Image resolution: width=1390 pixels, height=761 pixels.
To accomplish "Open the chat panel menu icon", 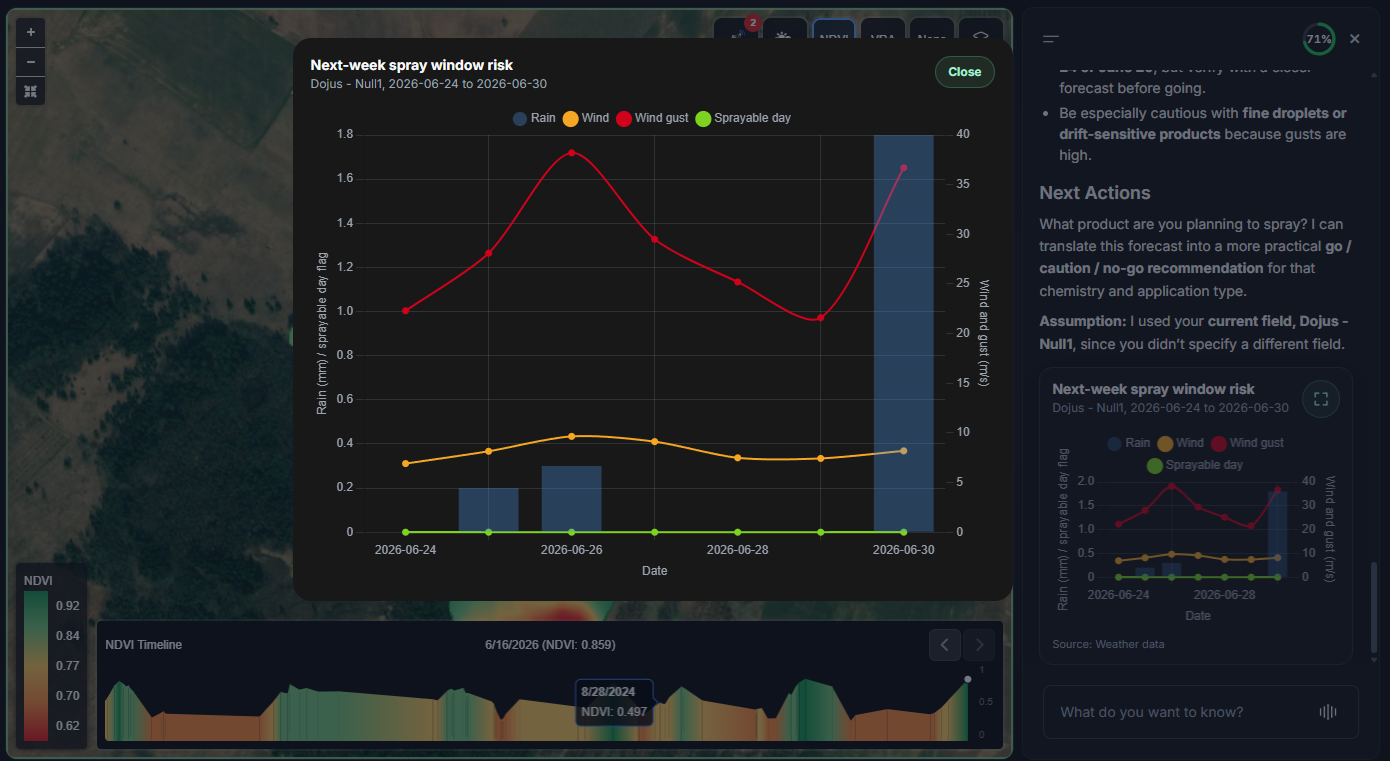I will [x=1051, y=39].
